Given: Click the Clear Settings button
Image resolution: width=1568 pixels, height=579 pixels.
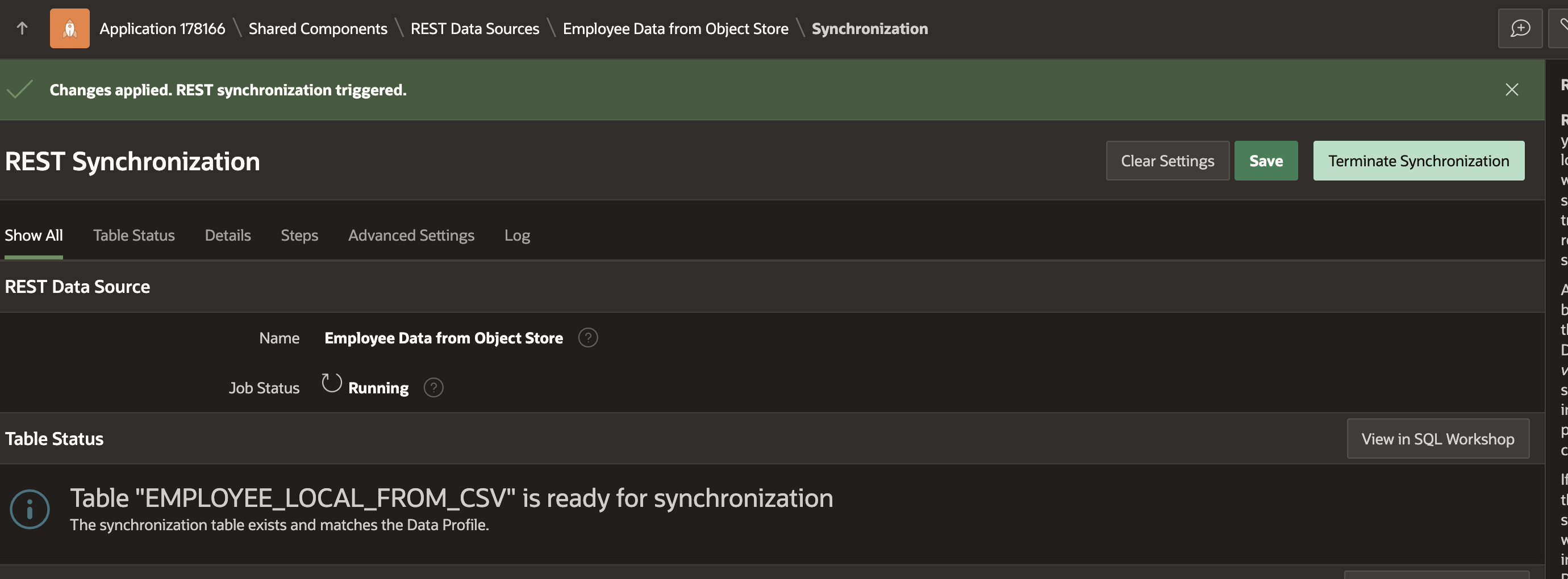Looking at the screenshot, I should click(1167, 161).
